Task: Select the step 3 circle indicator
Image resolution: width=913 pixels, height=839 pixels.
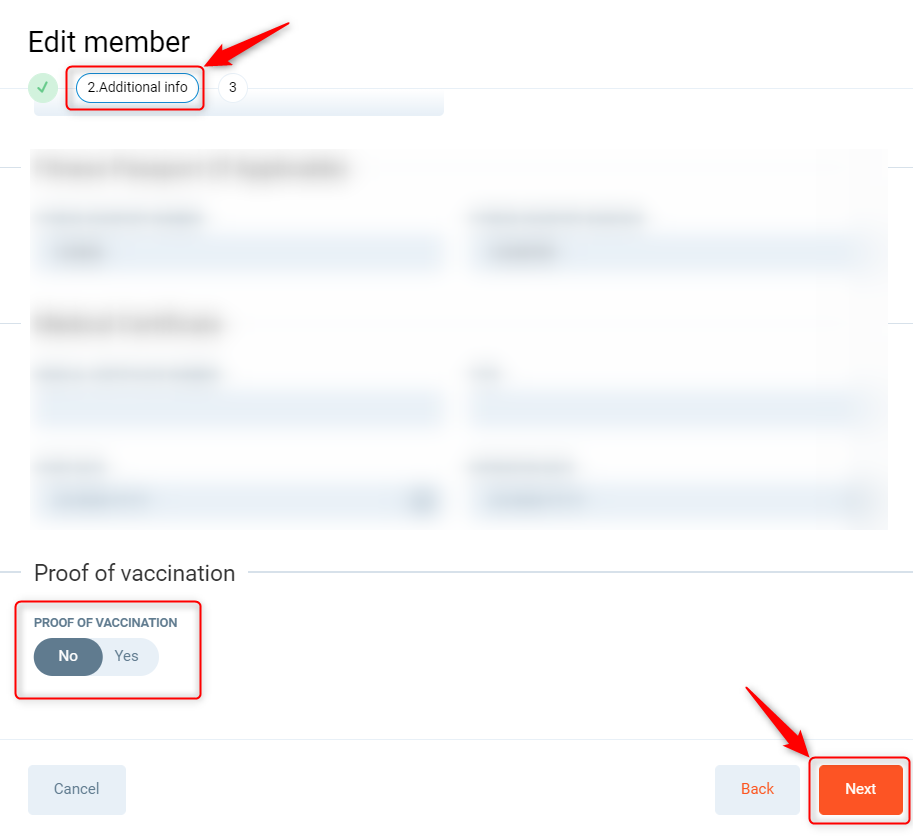Action: pyautogui.click(x=232, y=88)
